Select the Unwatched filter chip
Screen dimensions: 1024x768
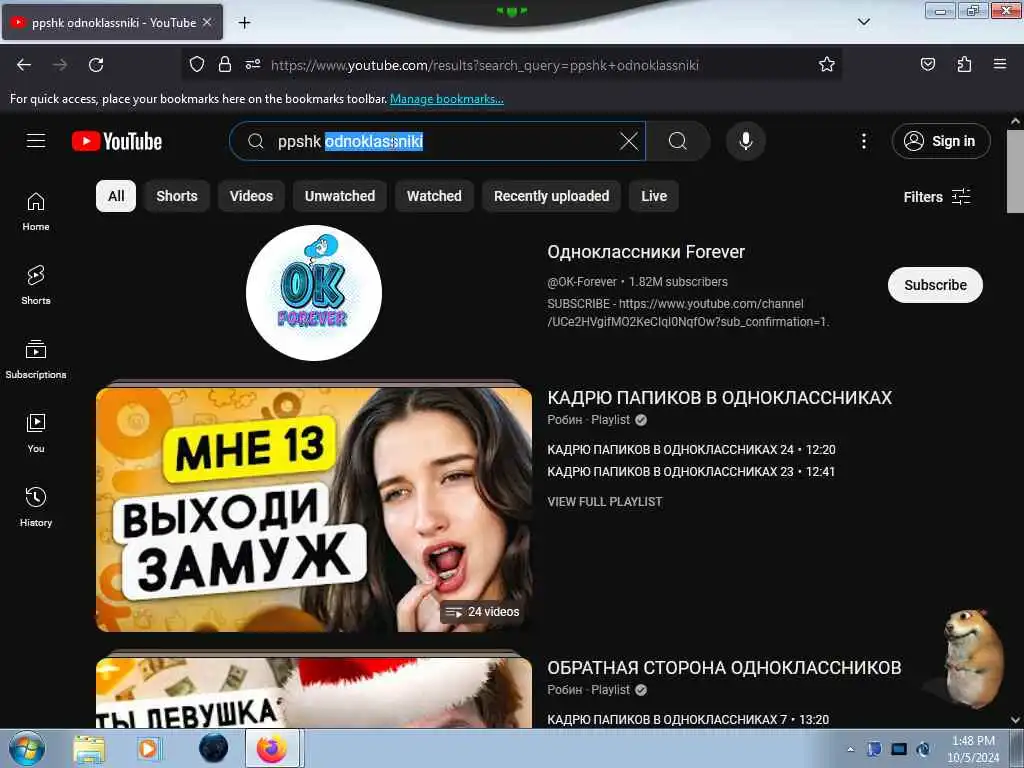click(x=340, y=196)
